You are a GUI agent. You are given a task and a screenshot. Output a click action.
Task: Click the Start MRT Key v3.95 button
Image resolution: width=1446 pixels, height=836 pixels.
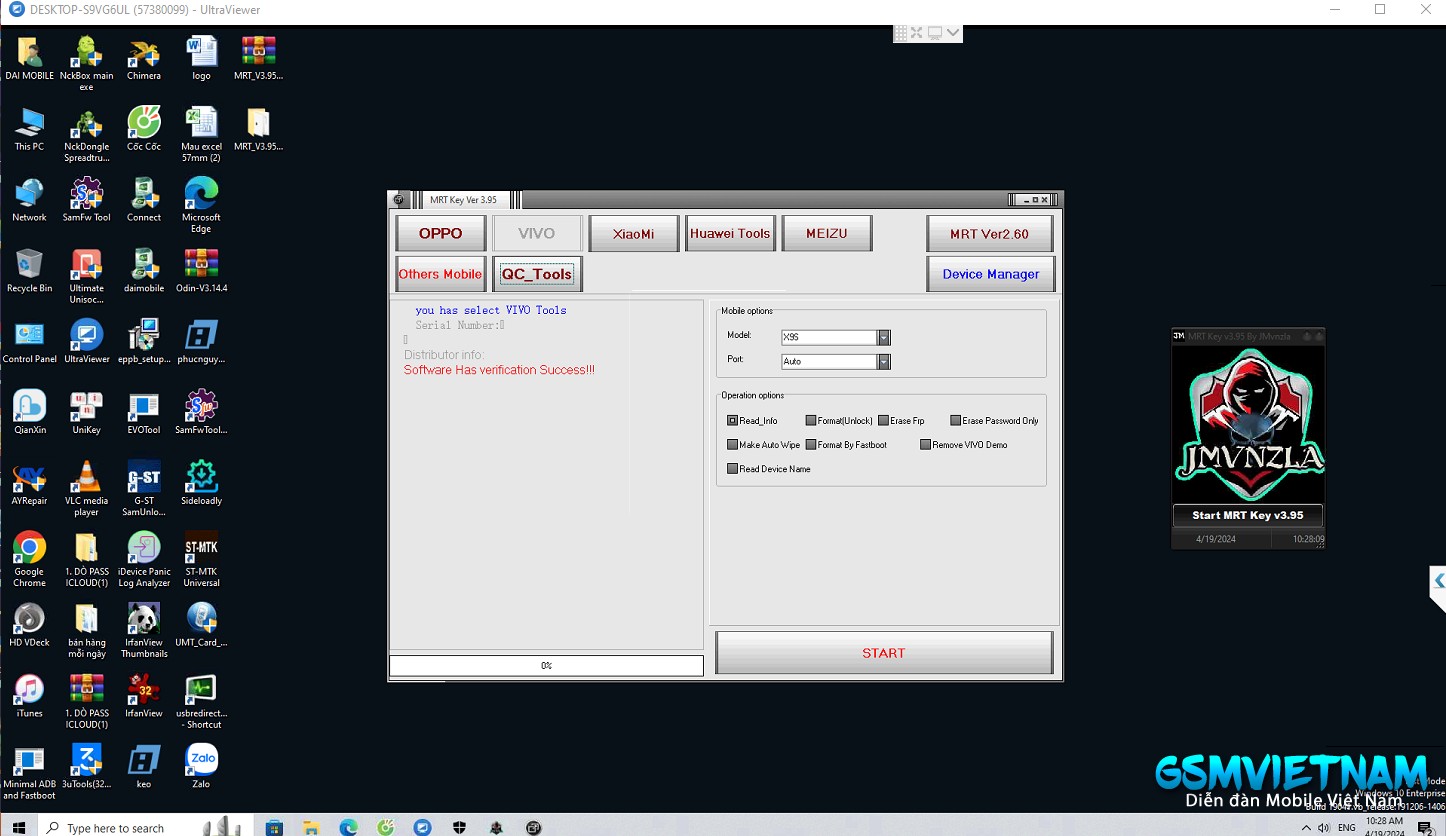point(1247,515)
